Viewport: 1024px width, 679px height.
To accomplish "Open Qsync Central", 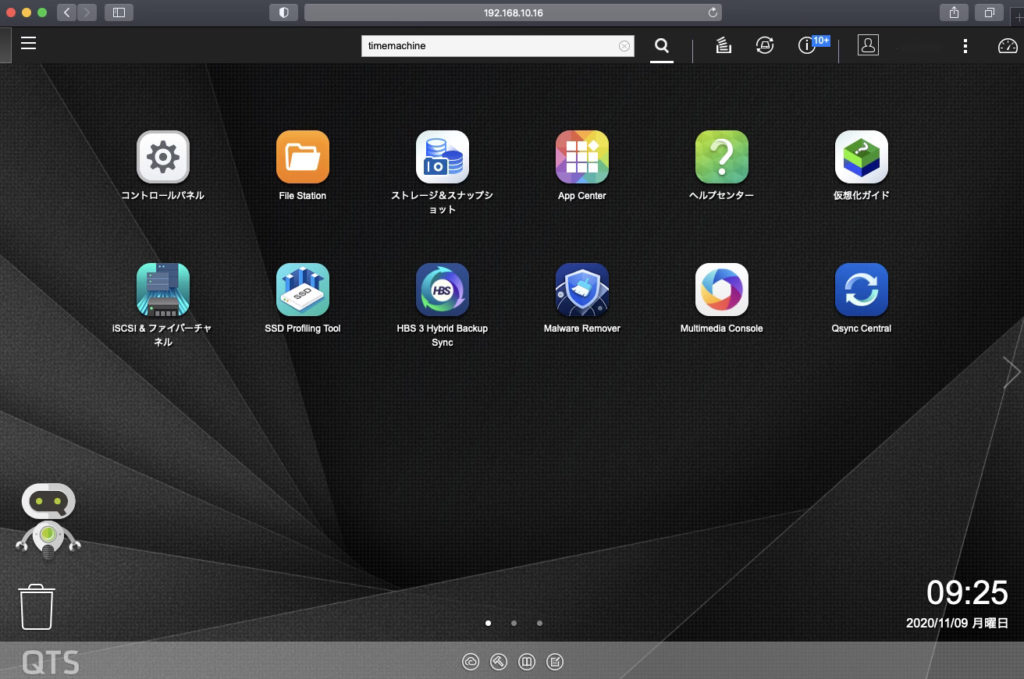I will coord(861,289).
